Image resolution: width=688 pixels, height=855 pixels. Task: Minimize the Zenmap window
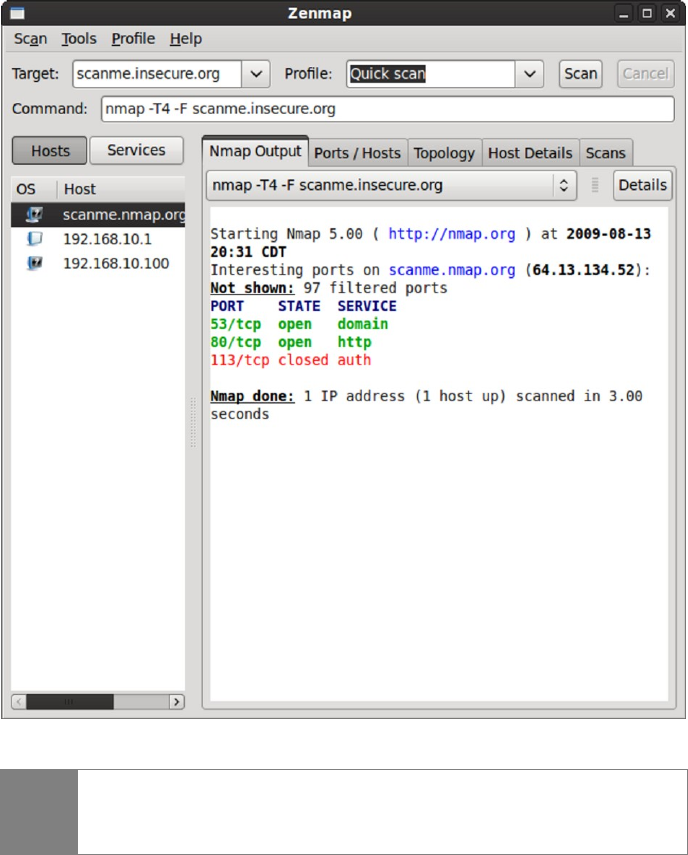624,13
